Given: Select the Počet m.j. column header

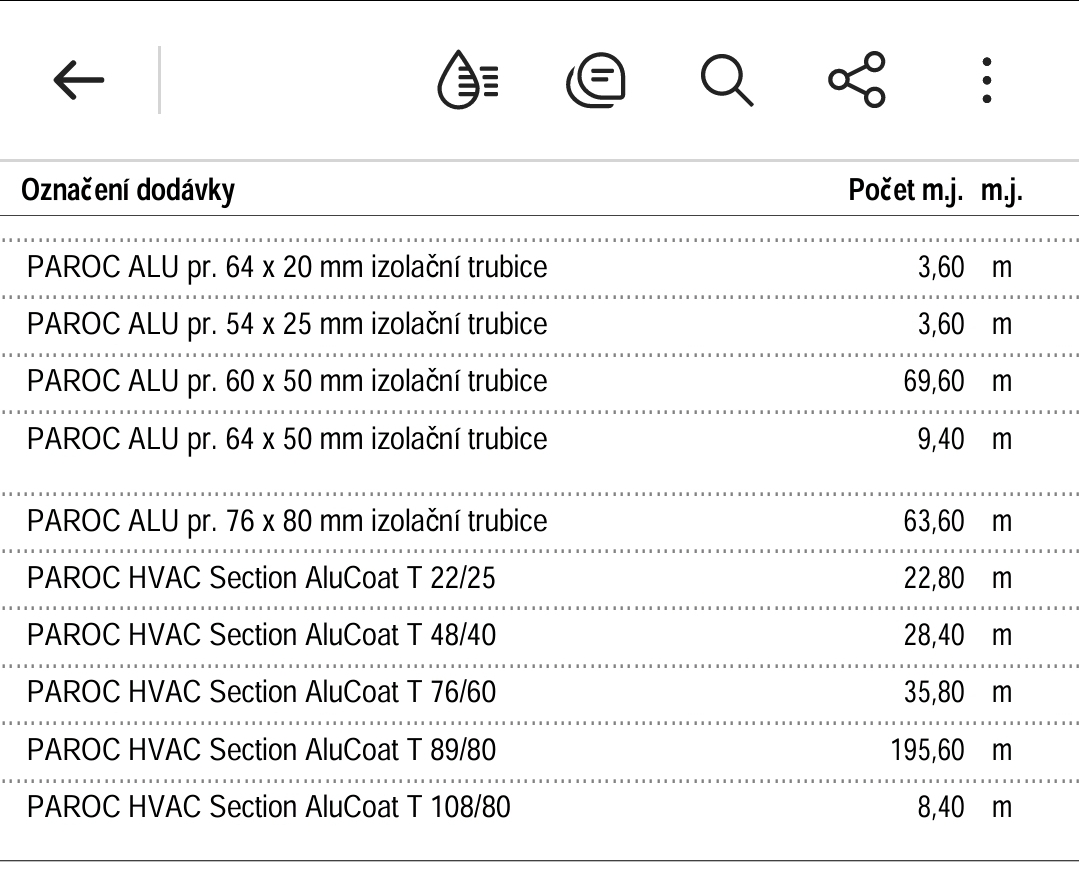Looking at the screenshot, I should pyautogui.click(x=906, y=190).
